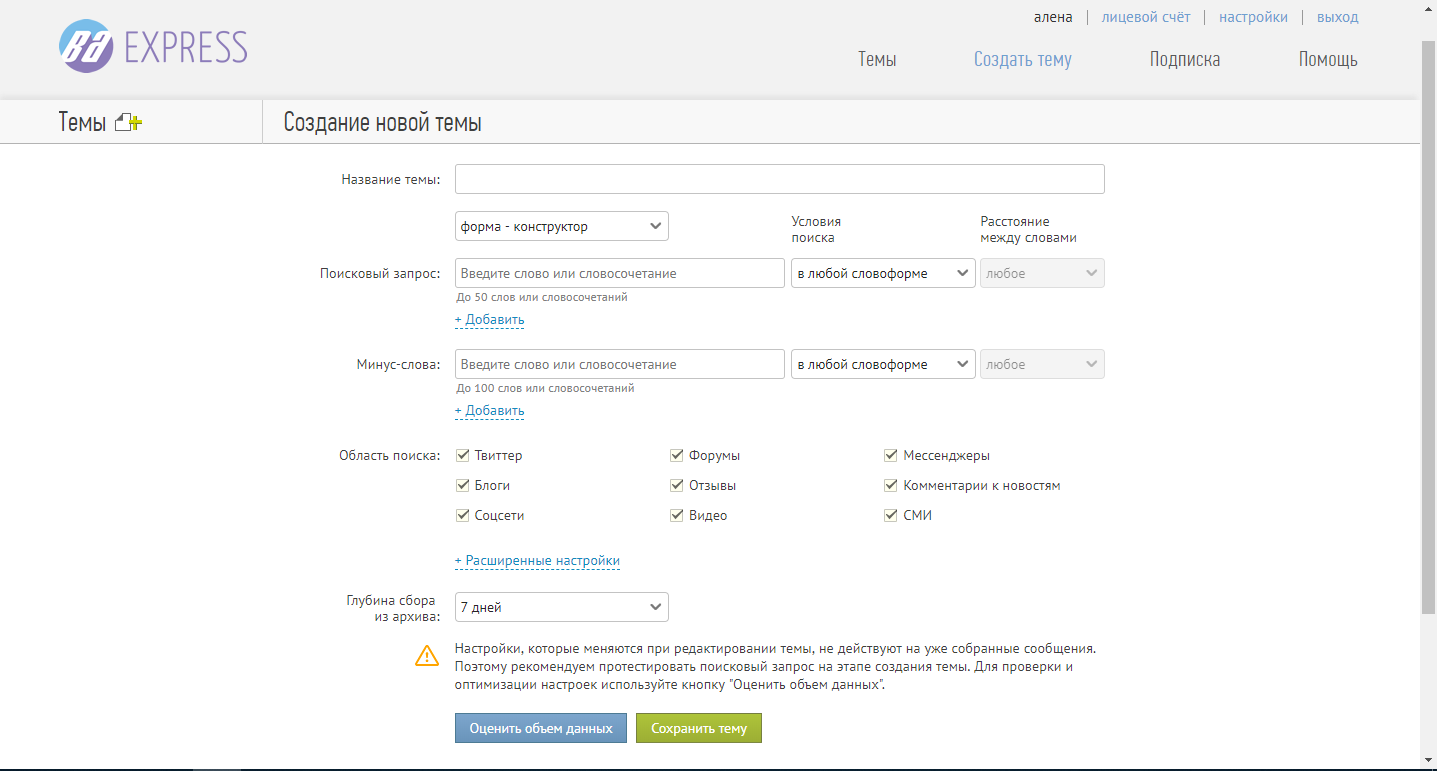
Task: Open the Темы menu item
Action: click(x=877, y=59)
